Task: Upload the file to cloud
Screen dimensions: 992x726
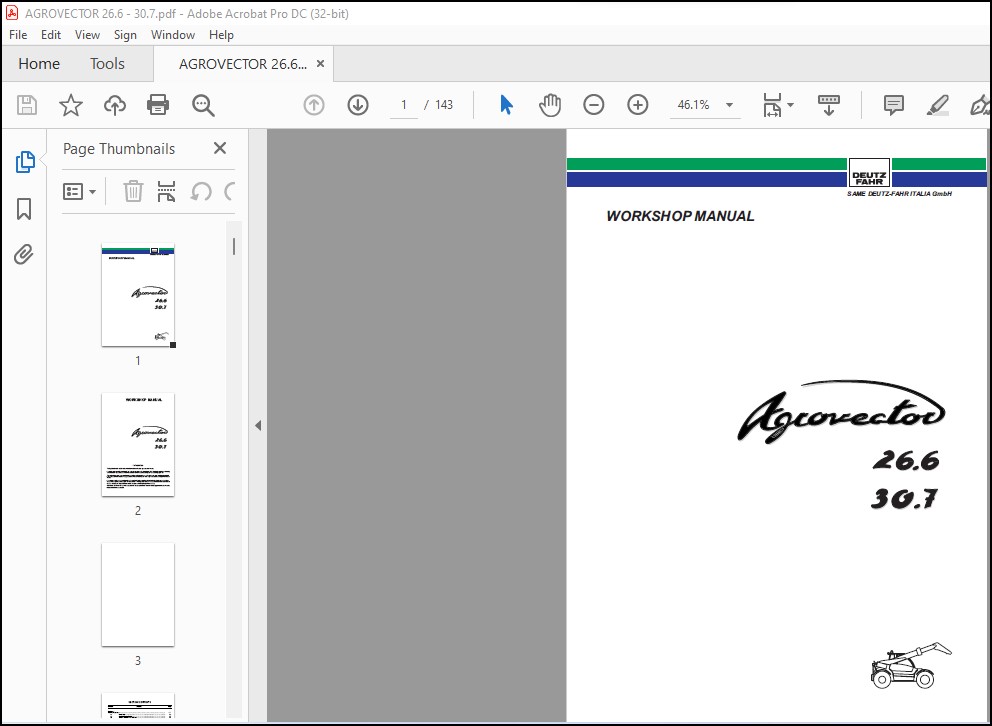Action: click(115, 105)
